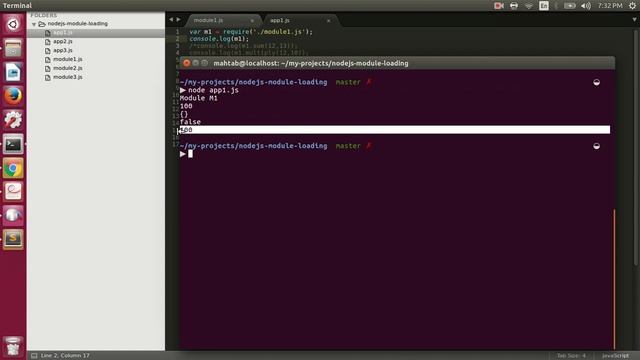
Task: Open sound volume indicator
Action: pos(586,6)
